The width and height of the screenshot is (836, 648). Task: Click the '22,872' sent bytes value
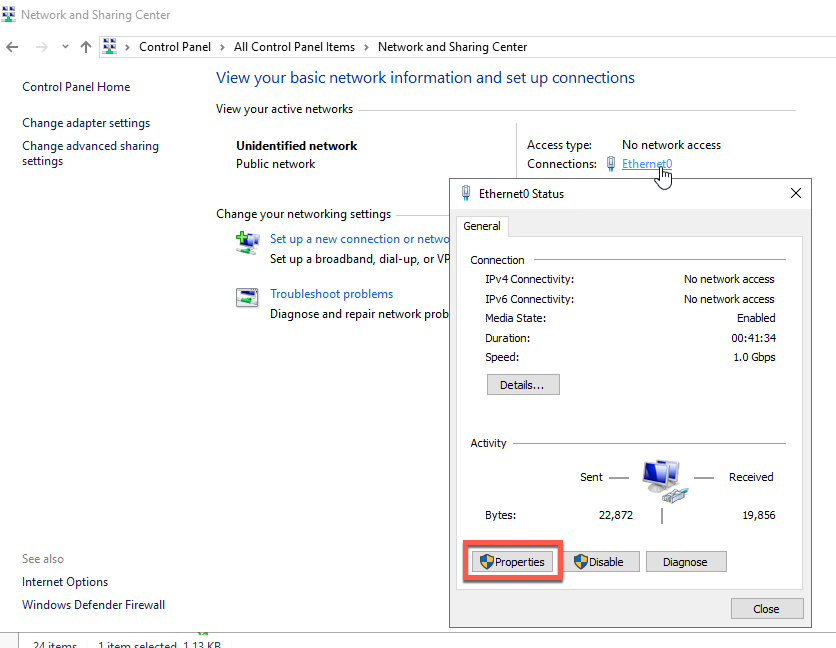(616, 515)
